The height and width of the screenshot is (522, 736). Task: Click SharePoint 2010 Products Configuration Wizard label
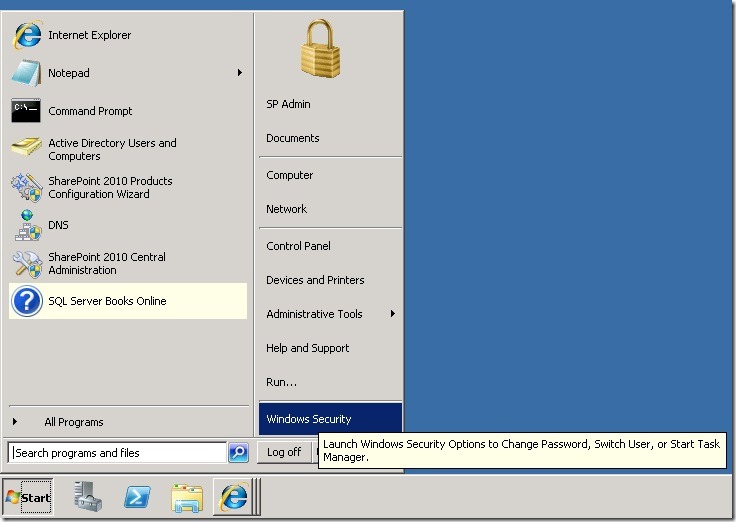(110, 187)
